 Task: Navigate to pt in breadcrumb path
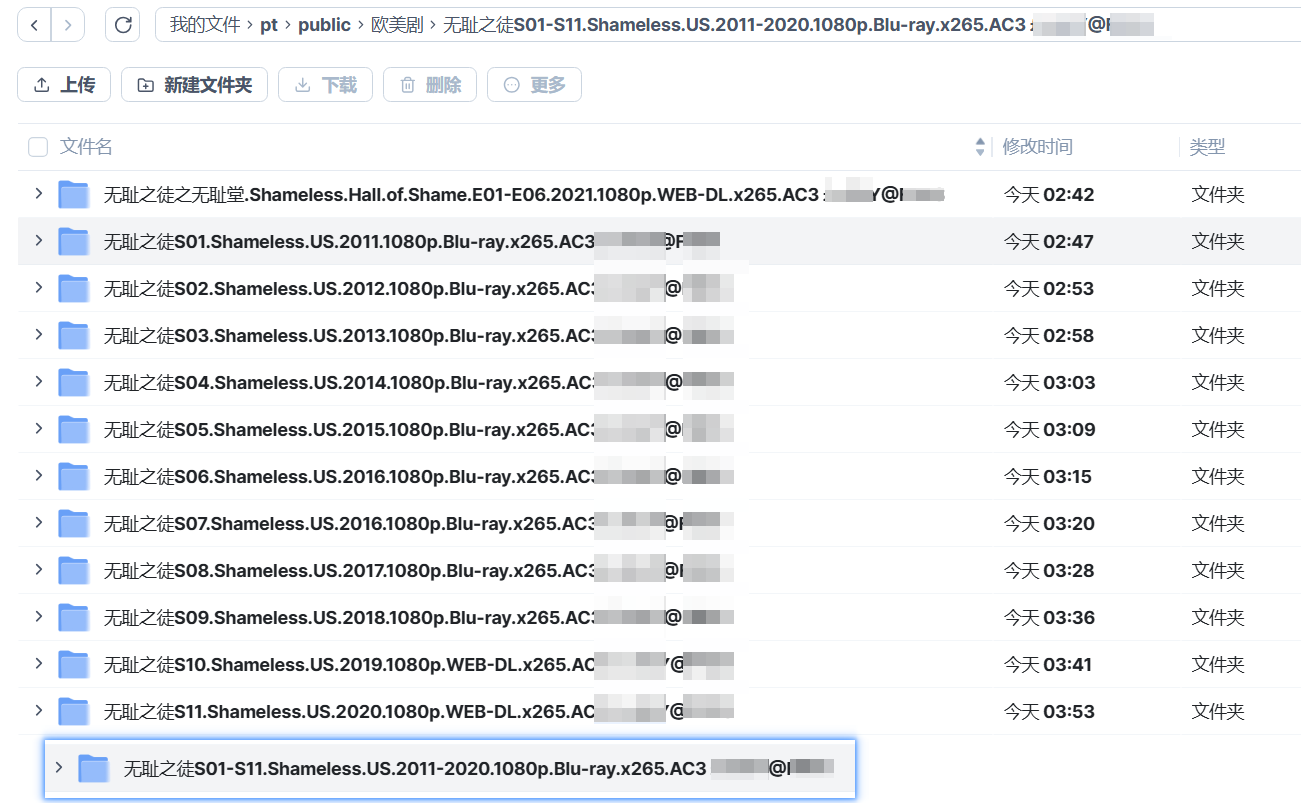point(269,25)
